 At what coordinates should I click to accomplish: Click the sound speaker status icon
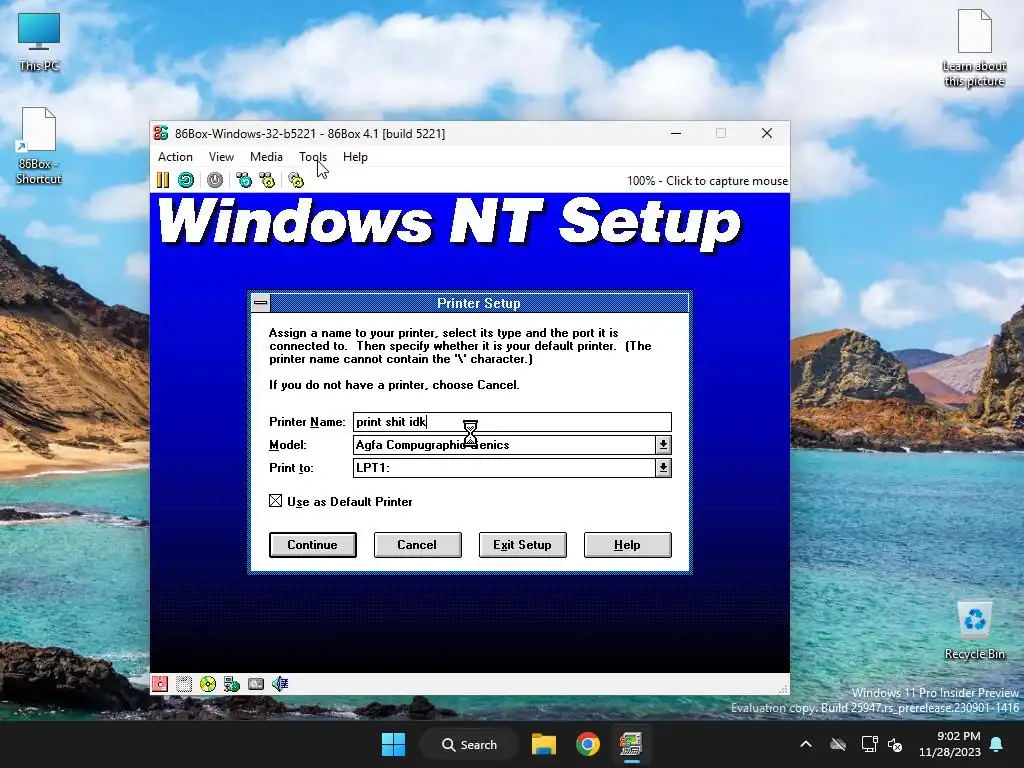pos(280,684)
